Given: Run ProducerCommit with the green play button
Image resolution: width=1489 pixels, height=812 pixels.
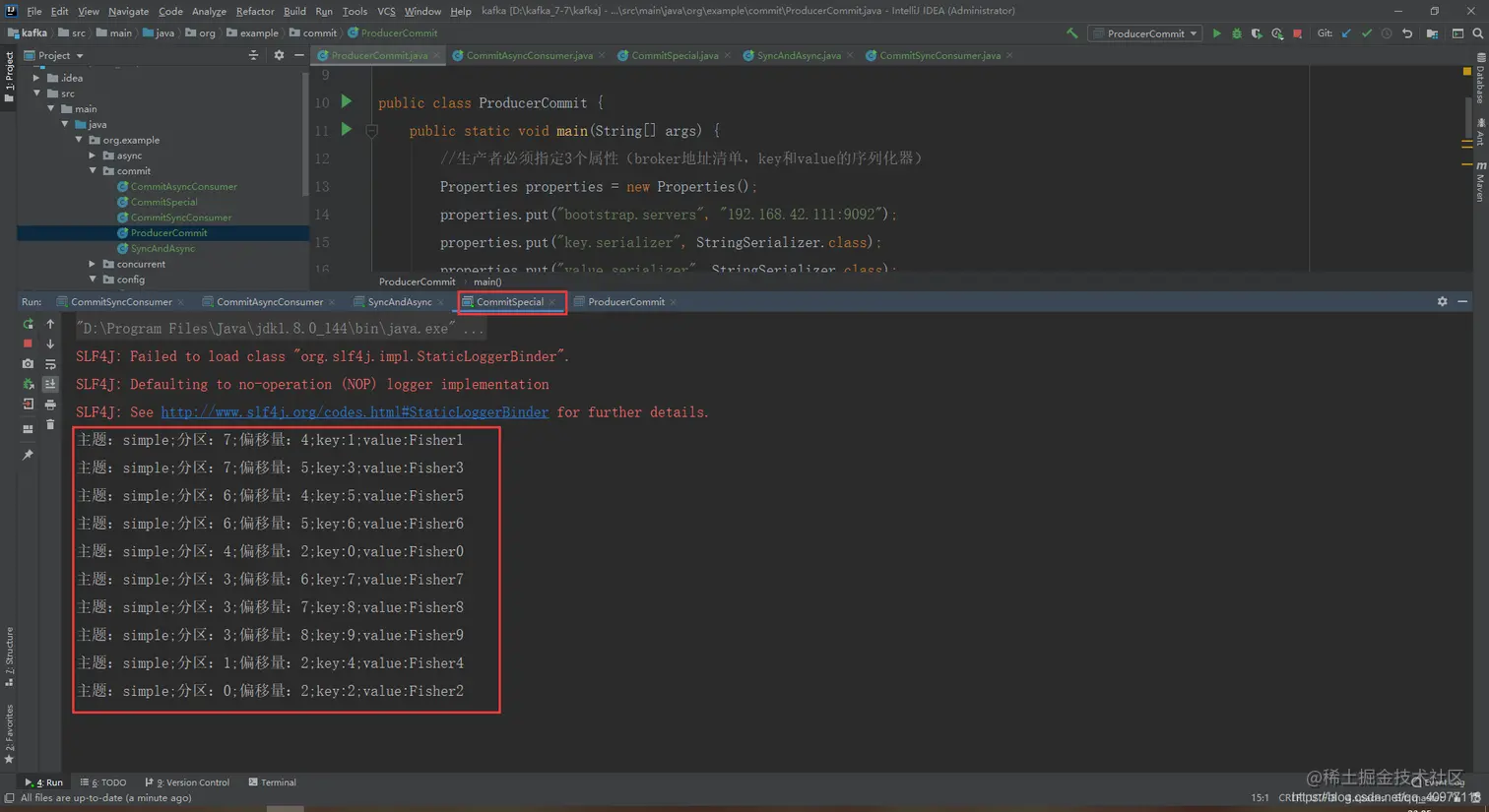Looking at the screenshot, I should tap(1217, 33).
